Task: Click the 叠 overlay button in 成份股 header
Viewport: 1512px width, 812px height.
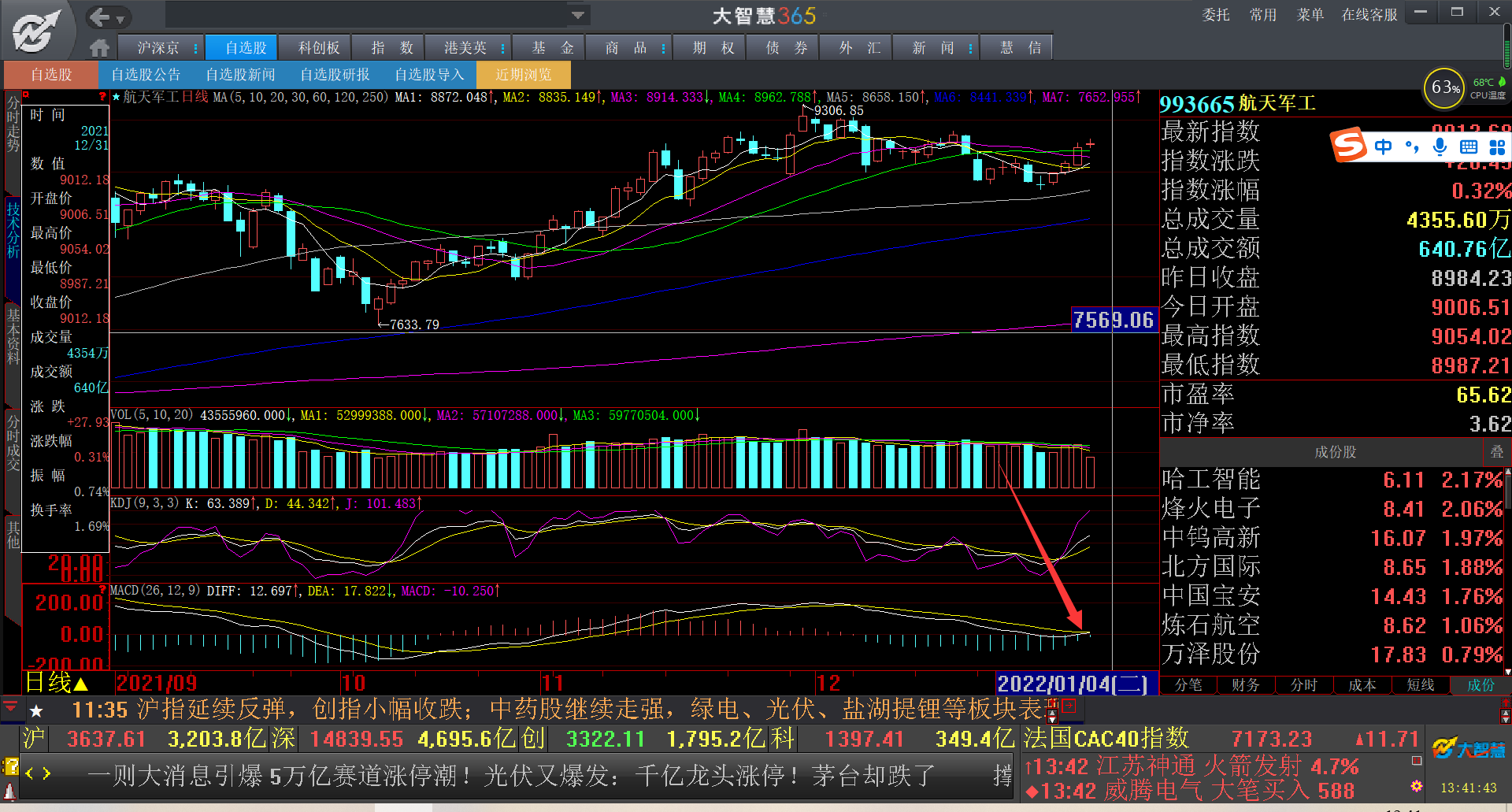Action: tap(1496, 452)
